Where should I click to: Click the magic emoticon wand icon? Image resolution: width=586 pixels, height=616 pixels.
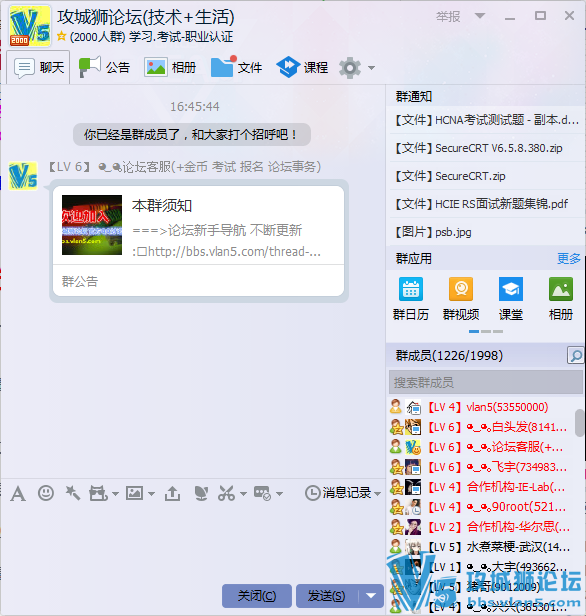pos(73,493)
